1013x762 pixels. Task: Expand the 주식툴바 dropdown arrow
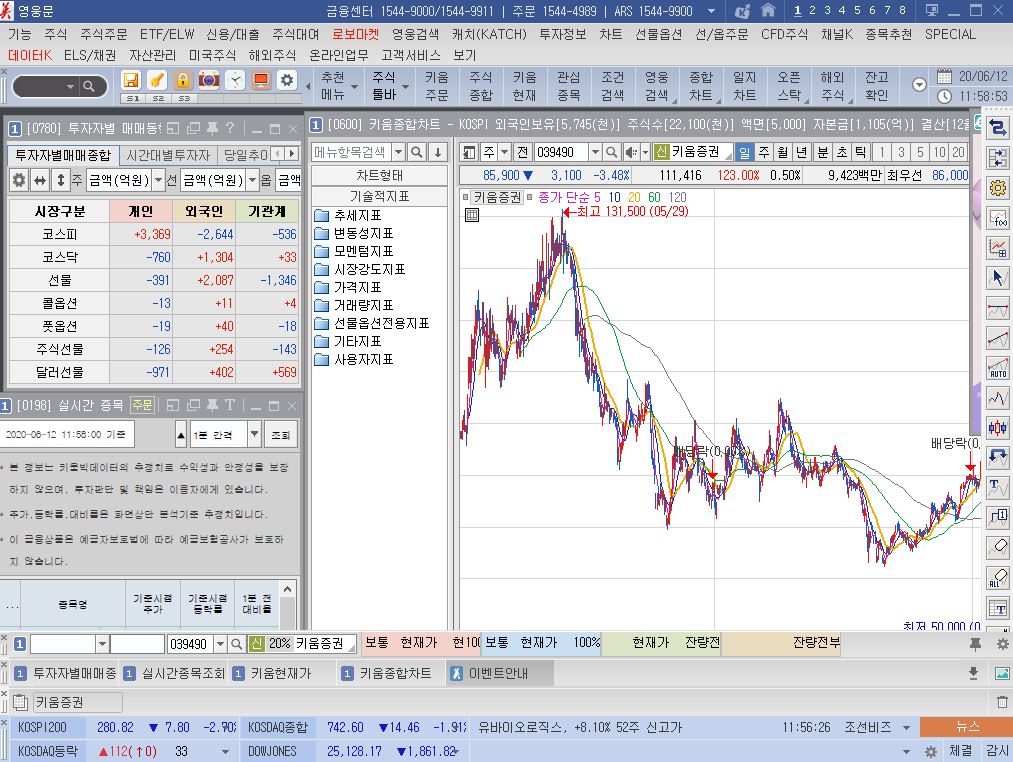pos(406,87)
